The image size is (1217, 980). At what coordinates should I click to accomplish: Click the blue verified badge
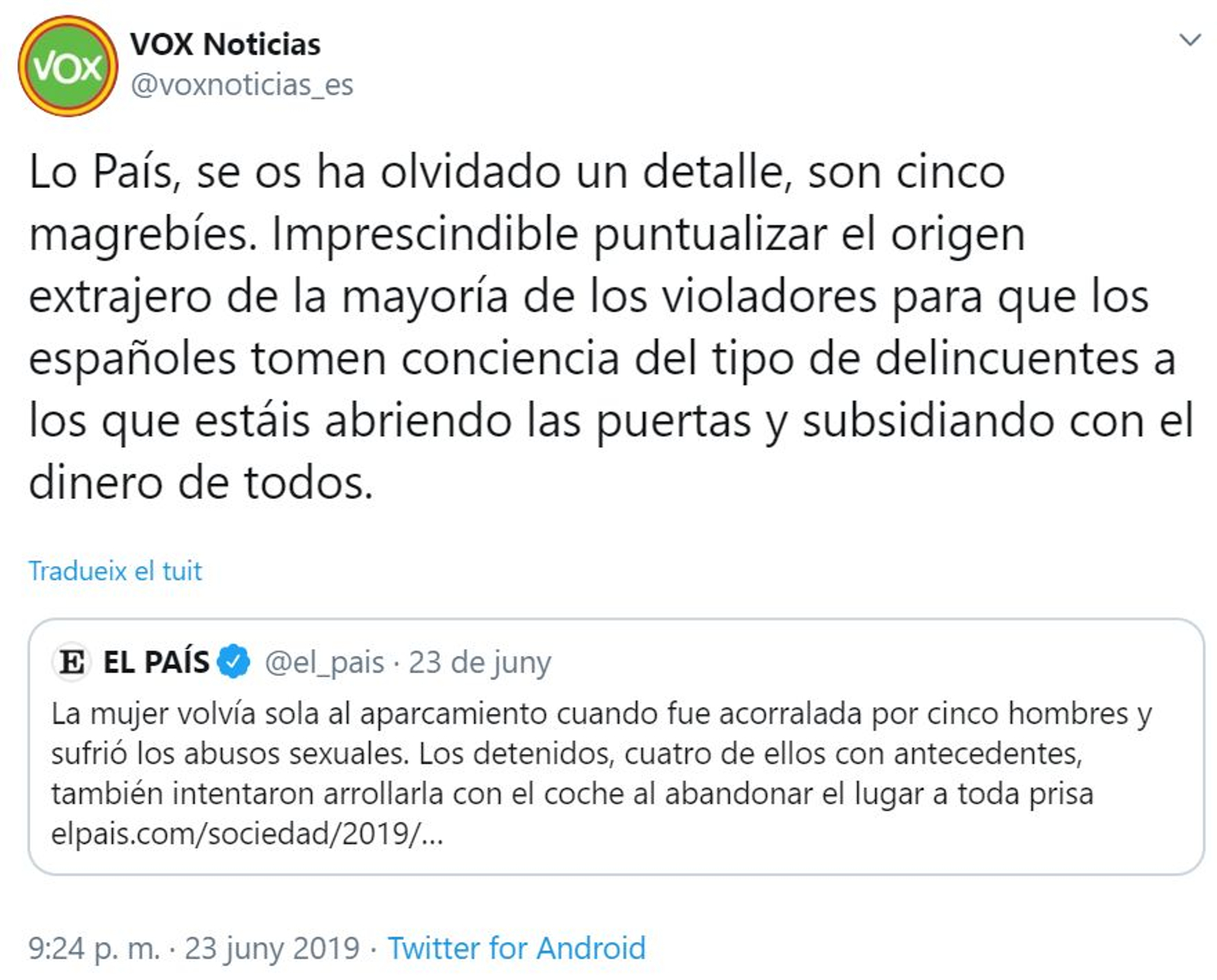tap(234, 661)
